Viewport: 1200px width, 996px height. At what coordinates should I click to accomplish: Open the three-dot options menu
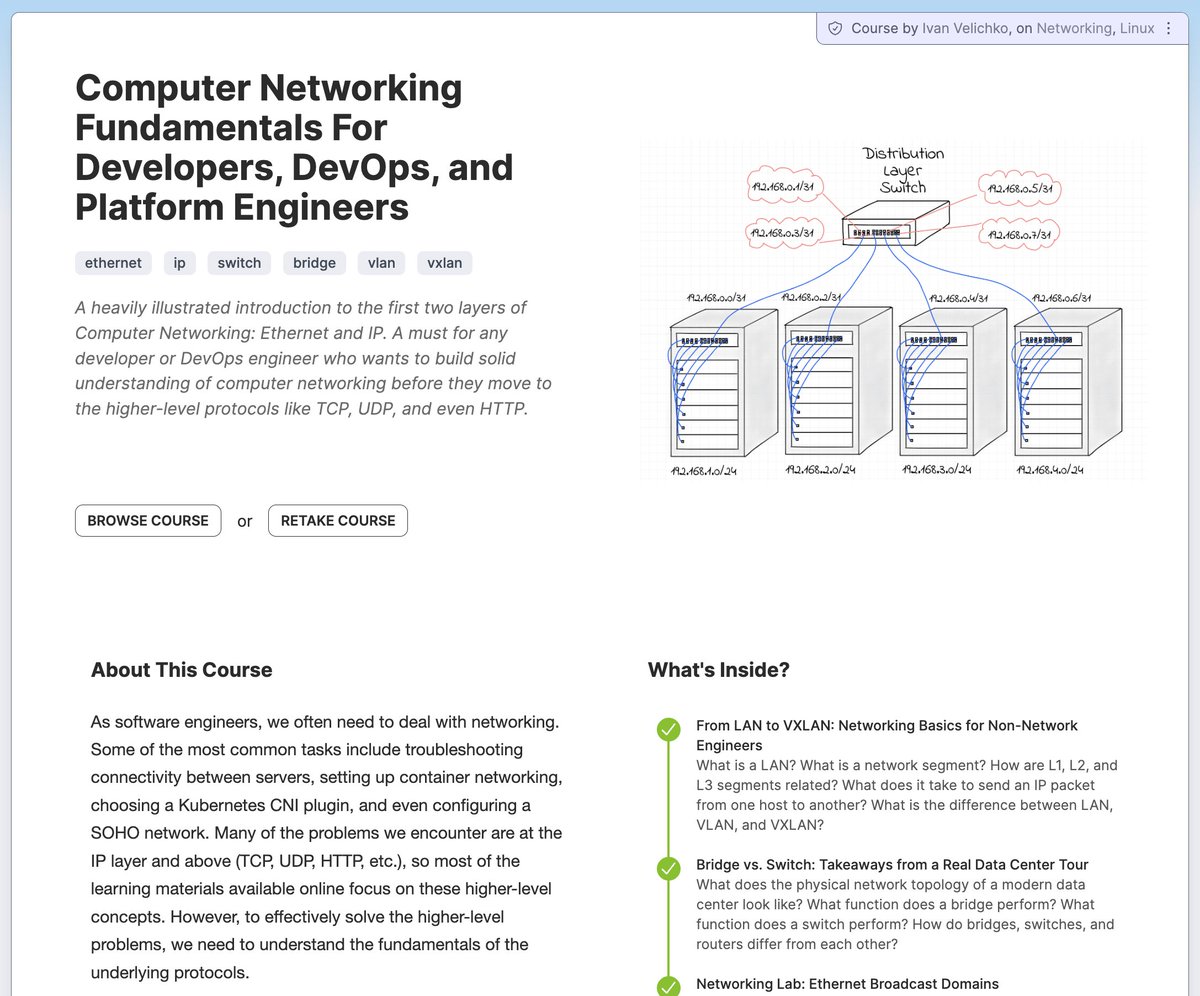tap(1168, 29)
